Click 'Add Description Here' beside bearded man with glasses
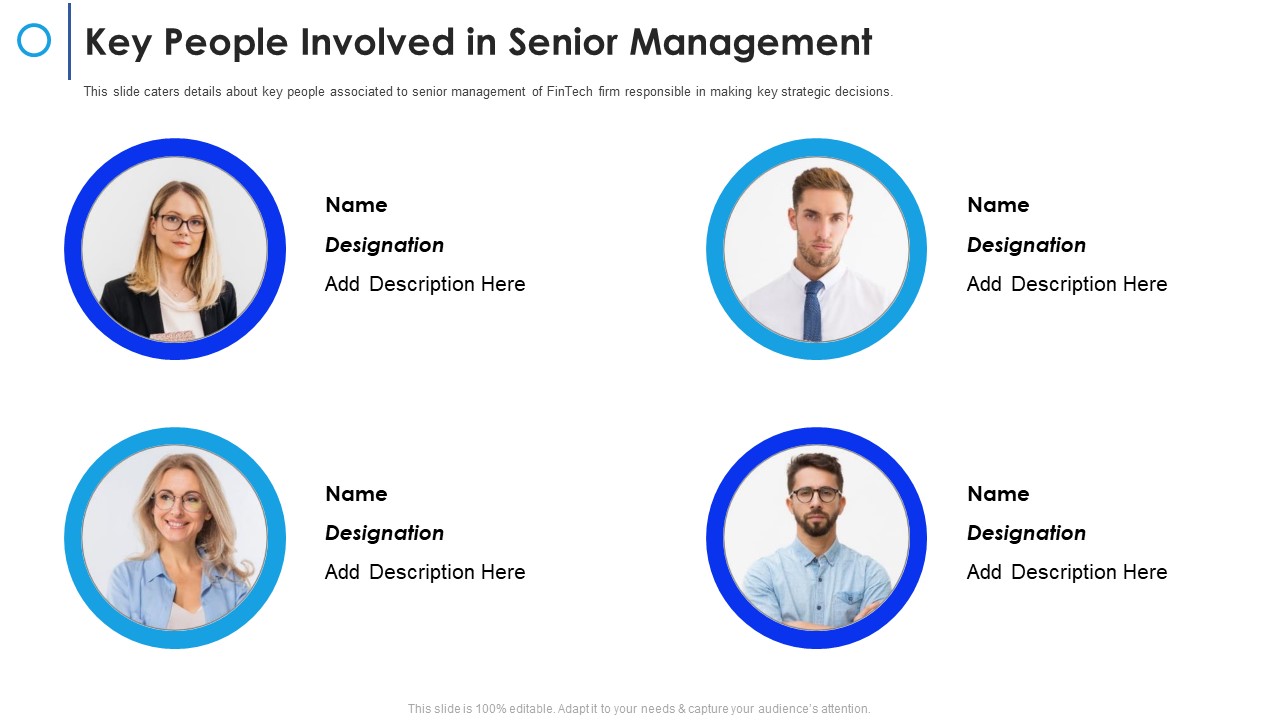The image size is (1280, 720). [x=1067, y=572]
